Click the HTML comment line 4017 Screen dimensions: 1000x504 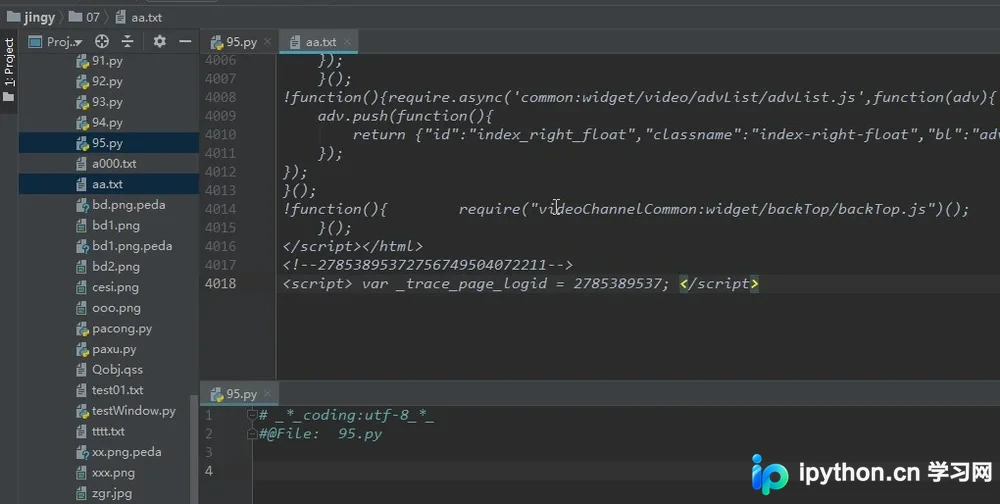[428, 265]
